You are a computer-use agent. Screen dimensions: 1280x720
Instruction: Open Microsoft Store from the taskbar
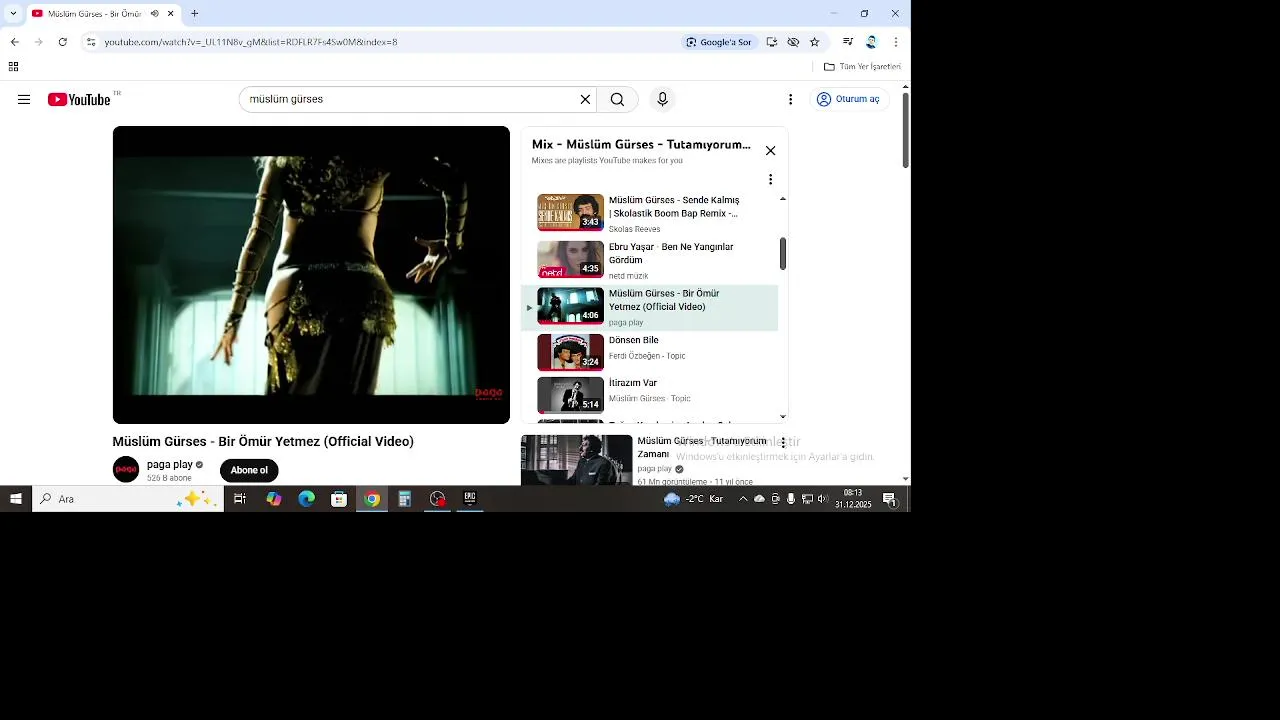339,499
